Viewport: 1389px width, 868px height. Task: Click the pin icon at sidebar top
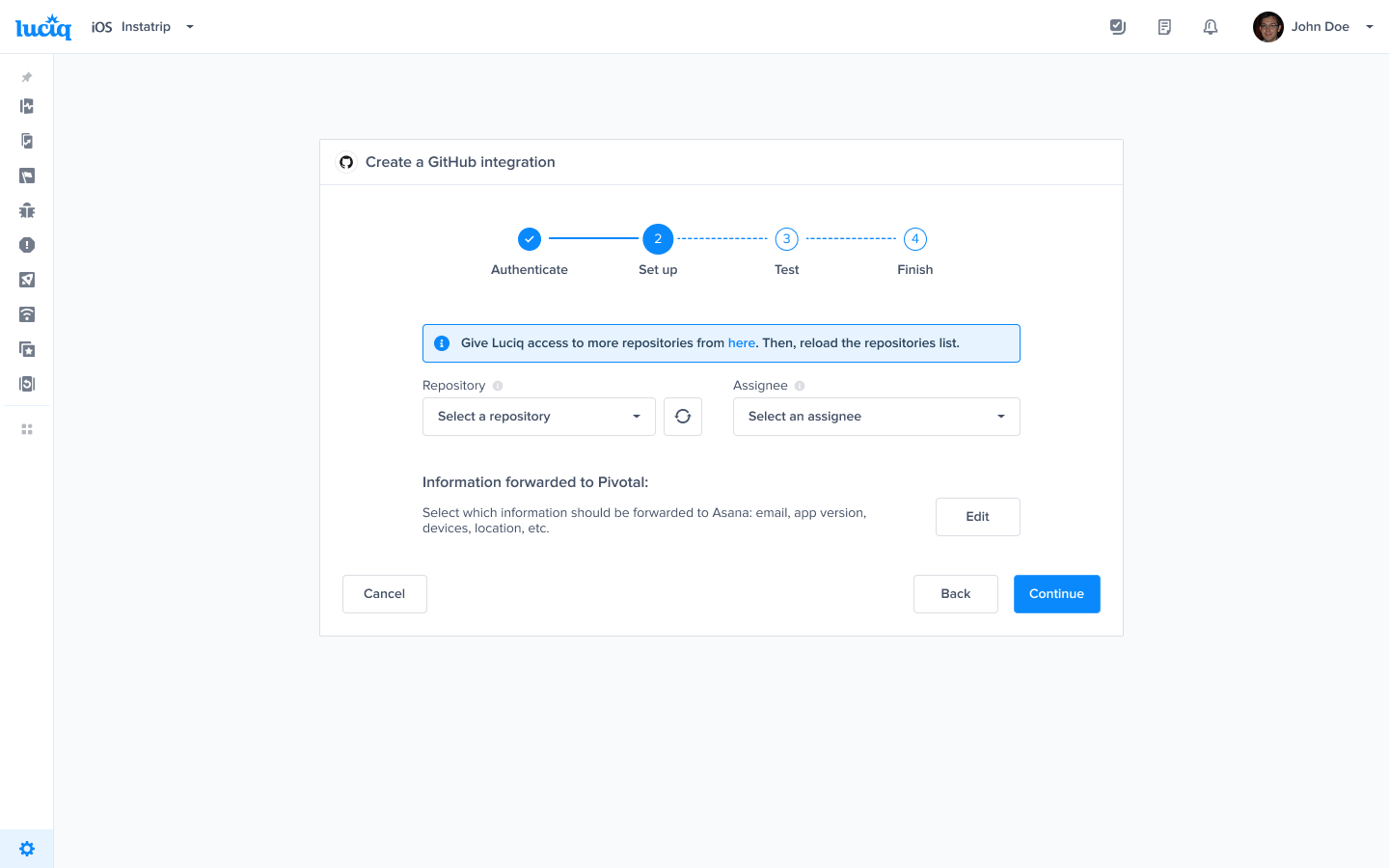point(26,77)
